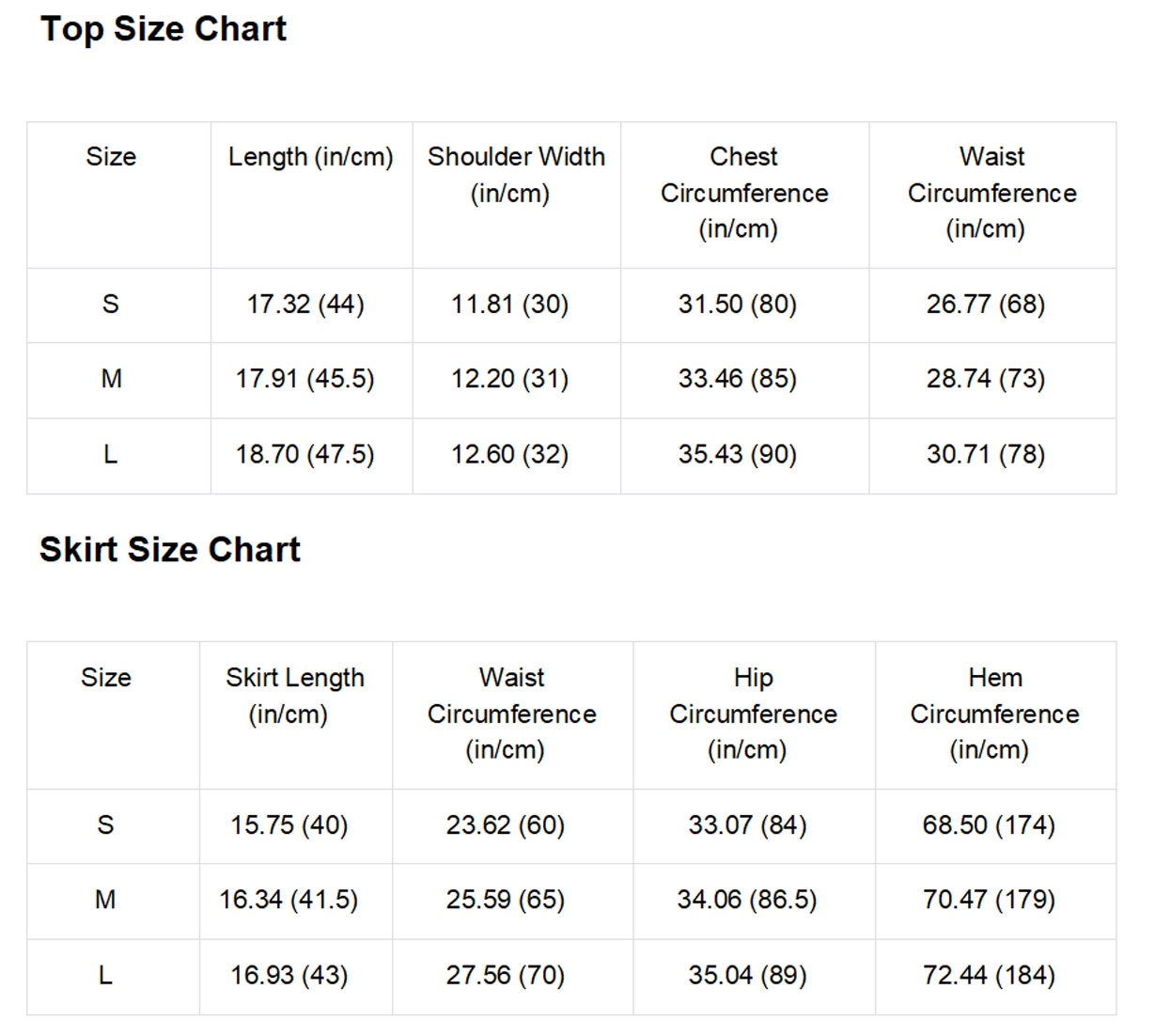1155x1036 pixels.
Task: Click top length value 18.70 (47.5)
Action: [304, 455]
